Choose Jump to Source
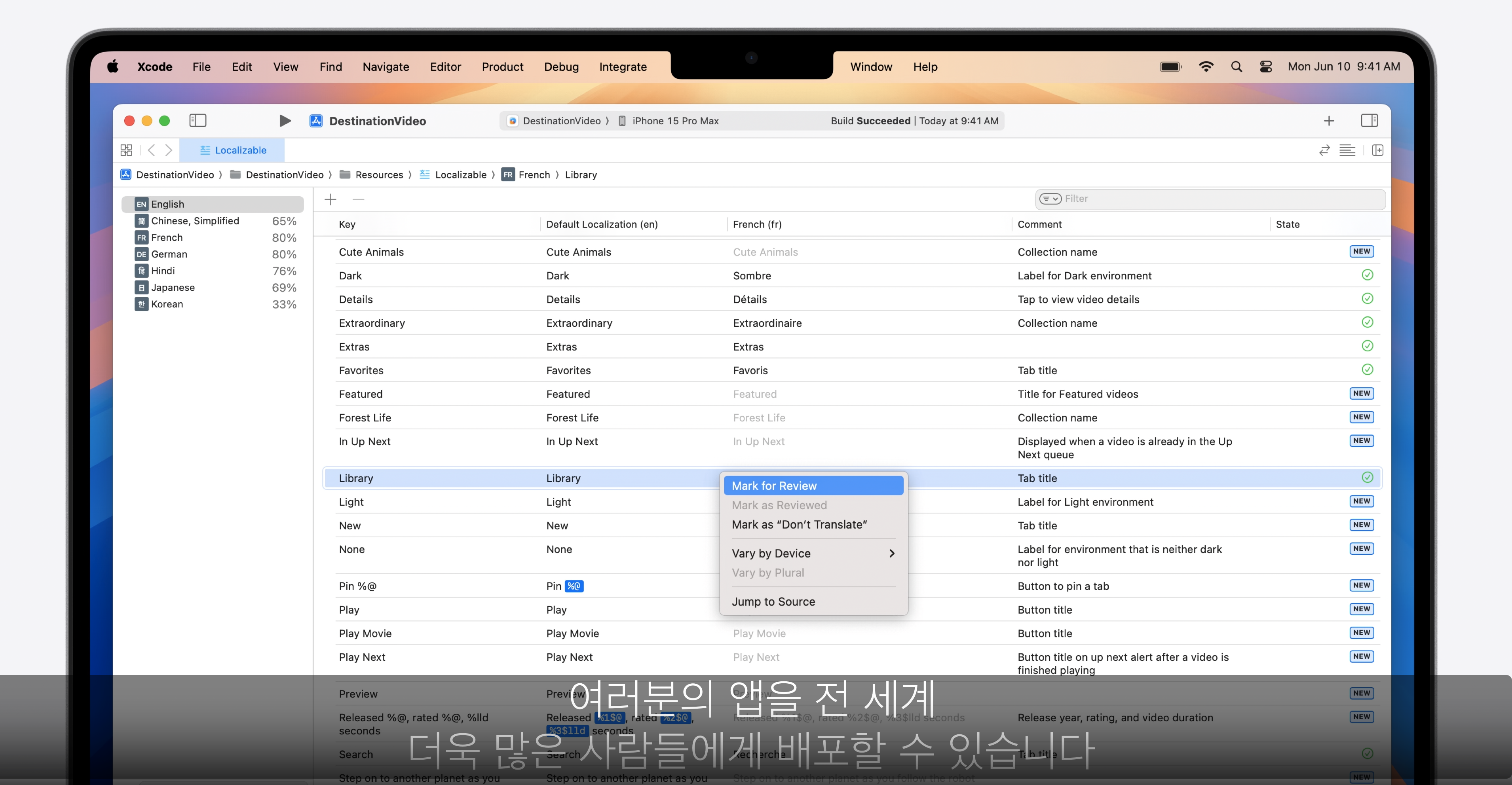Viewport: 1512px width, 785px height. (x=813, y=601)
